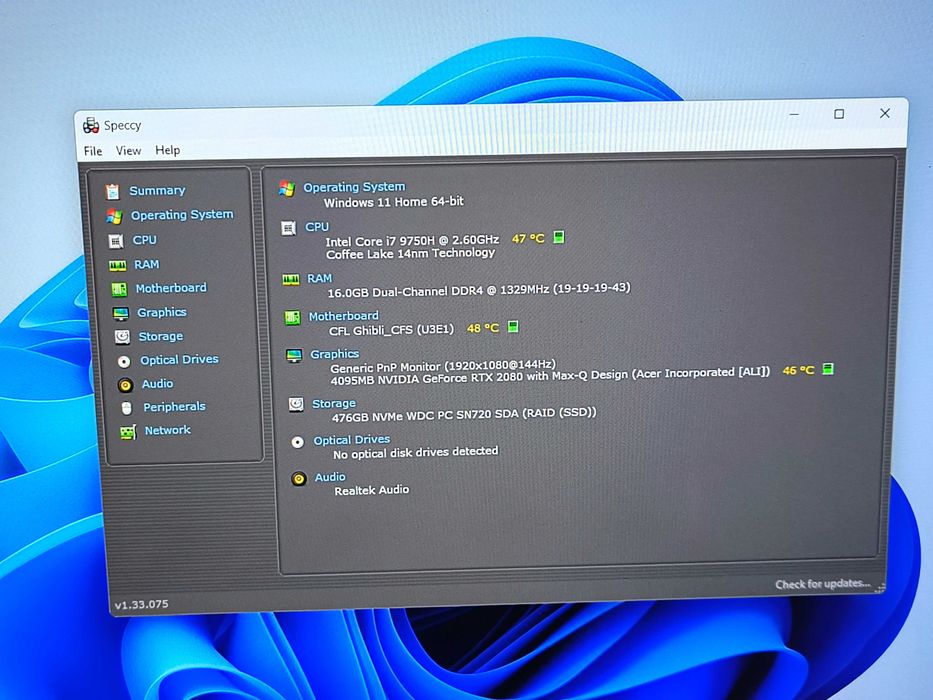The width and height of the screenshot is (933, 700).
Task: Click the Peripherals mouse icon in sidebar
Action: point(126,408)
